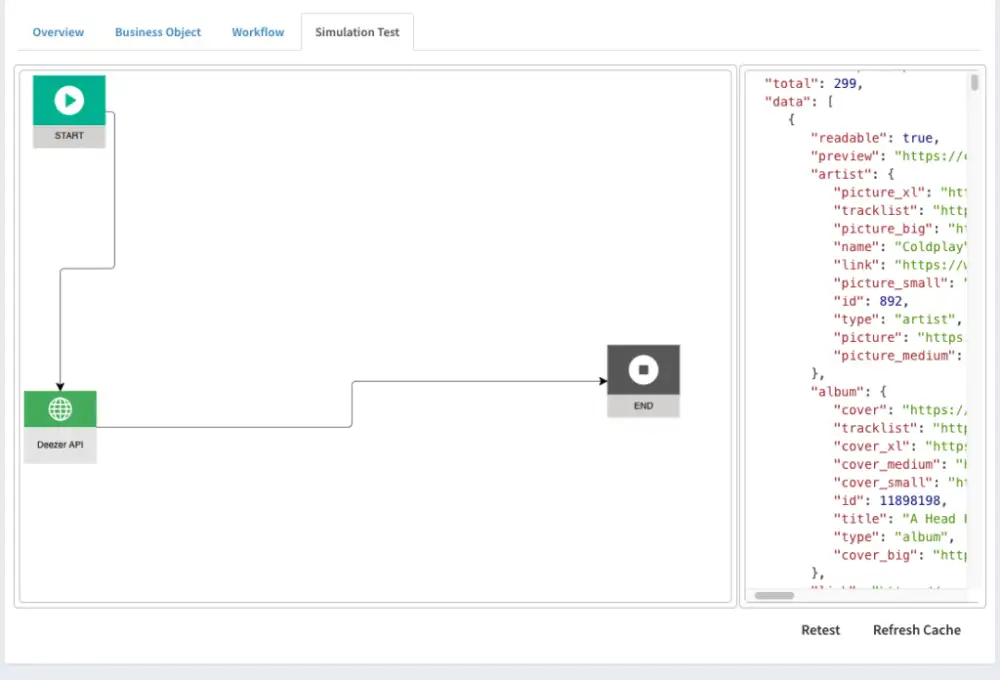
Task: Select the END node label
Action: tap(643, 406)
